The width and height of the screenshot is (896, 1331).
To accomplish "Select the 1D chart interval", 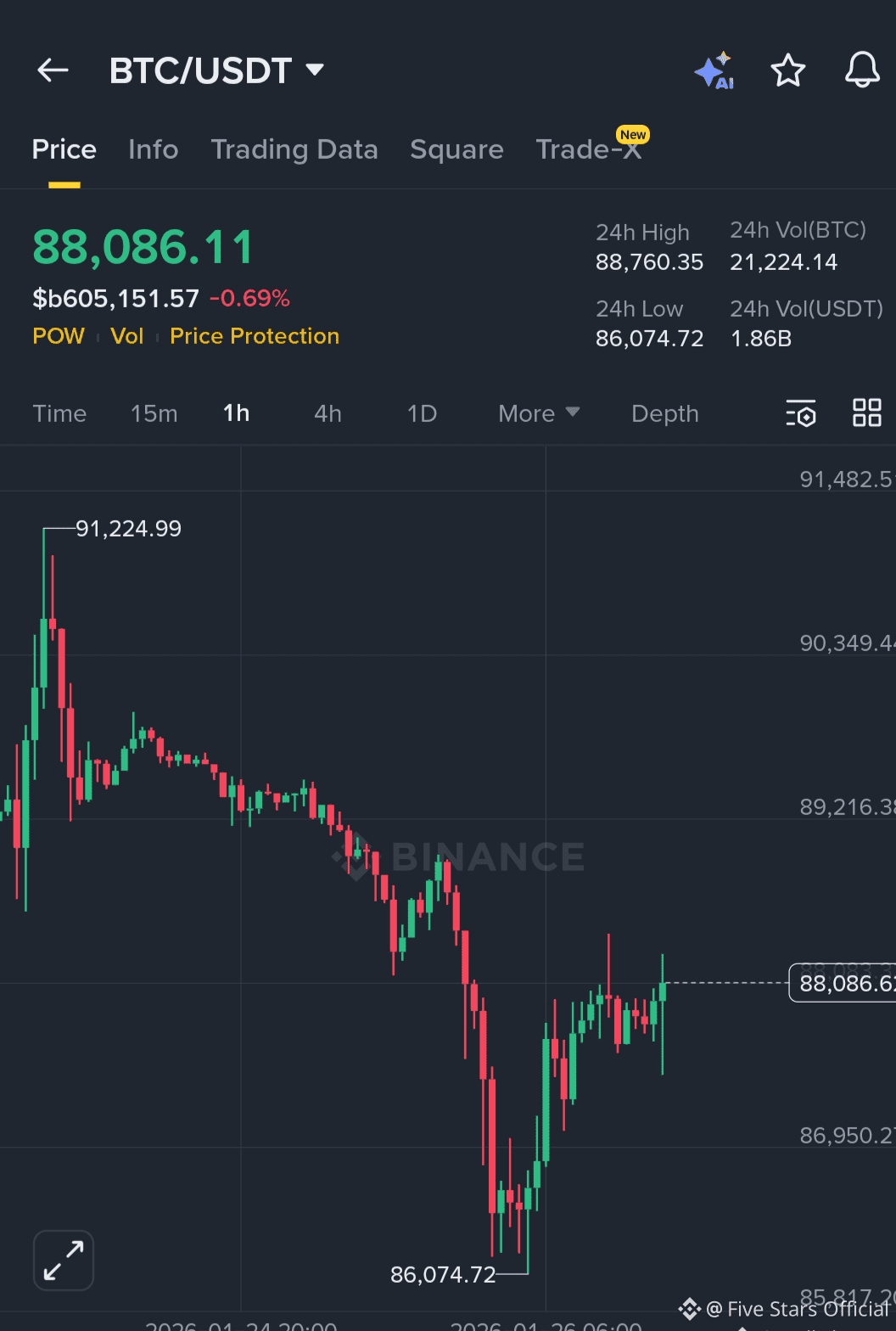I will (422, 413).
